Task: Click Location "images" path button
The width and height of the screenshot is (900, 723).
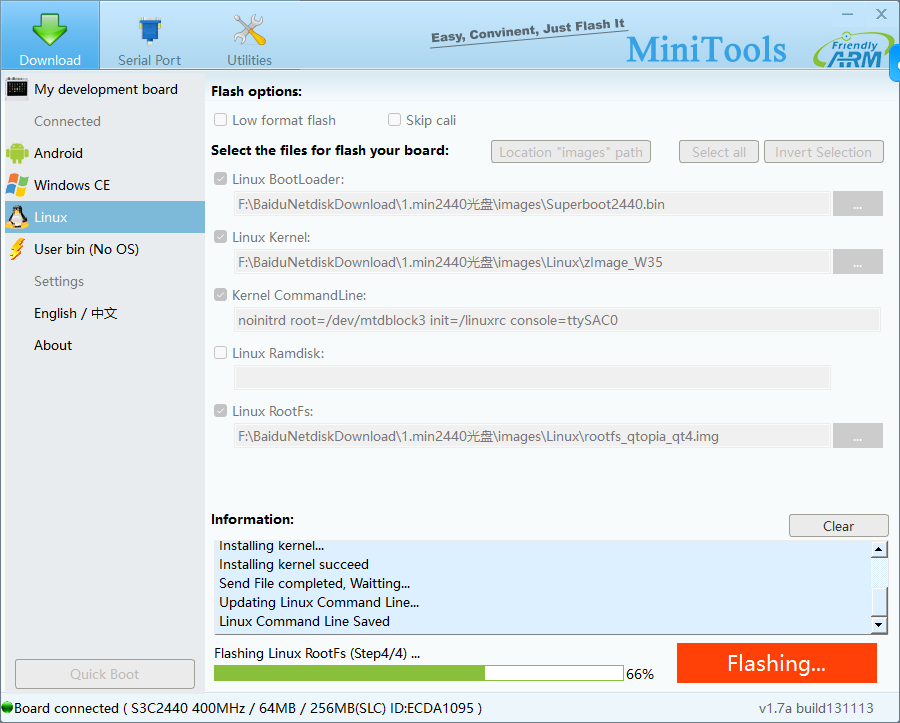Action: [571, 152]
